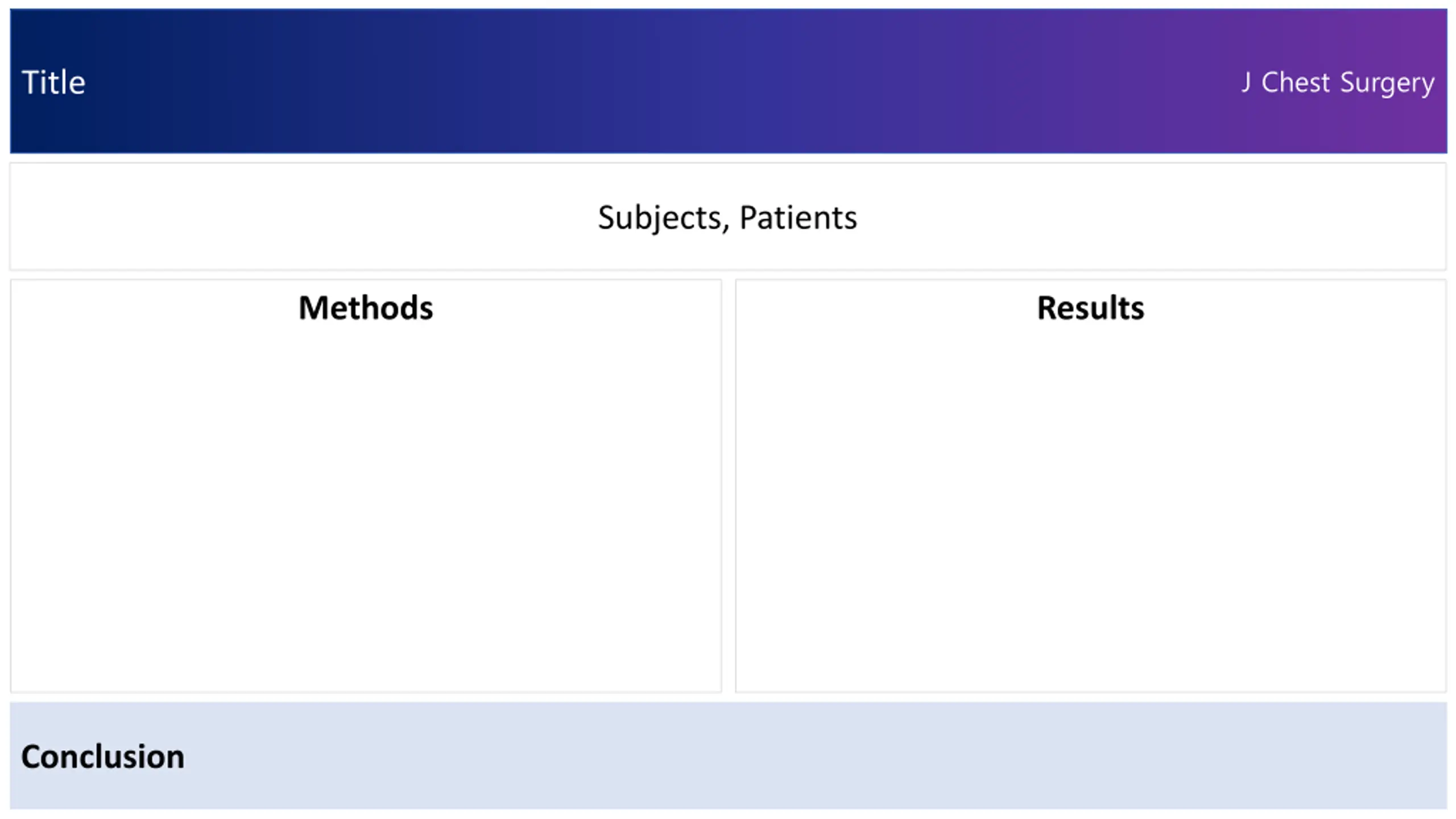Click the word "Subjects"
1456x819 pixels.
[x=660, y=218]
